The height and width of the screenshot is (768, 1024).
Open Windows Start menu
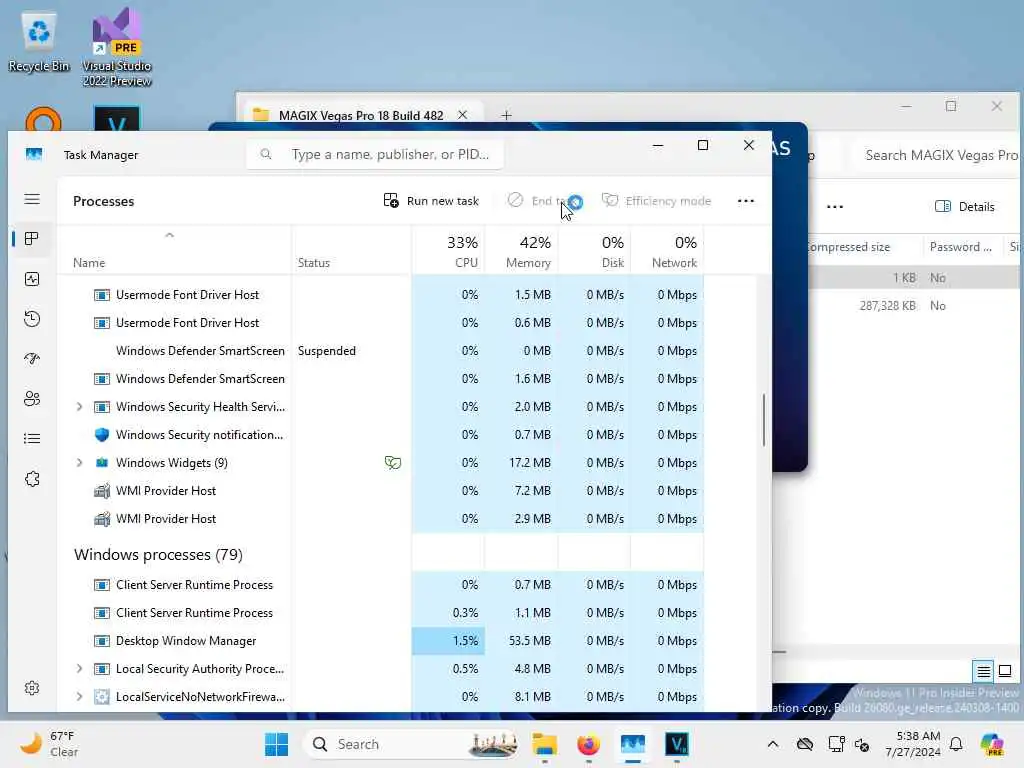(277, 744)
